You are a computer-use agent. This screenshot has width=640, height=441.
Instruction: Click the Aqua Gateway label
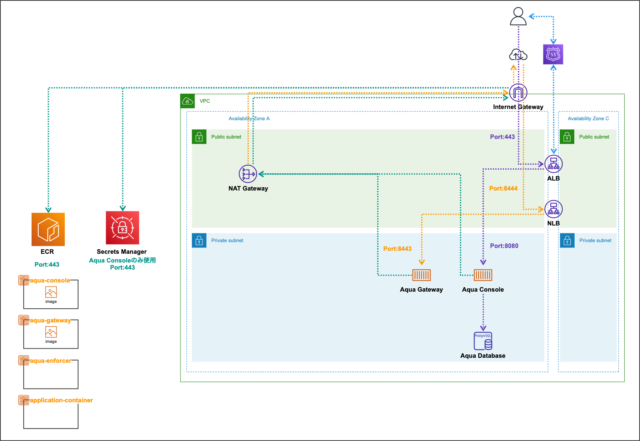pyautogui.click(x=421, y=290)
